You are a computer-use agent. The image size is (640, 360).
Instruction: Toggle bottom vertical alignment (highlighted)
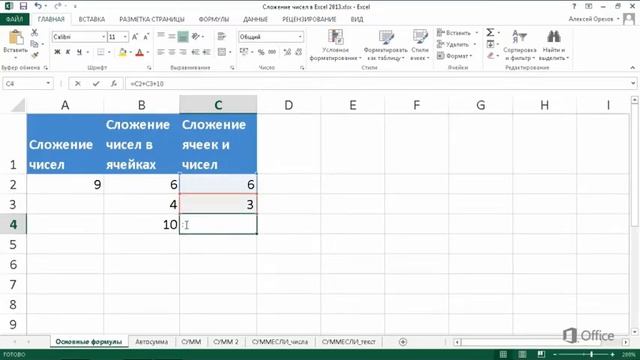(183, 37)
